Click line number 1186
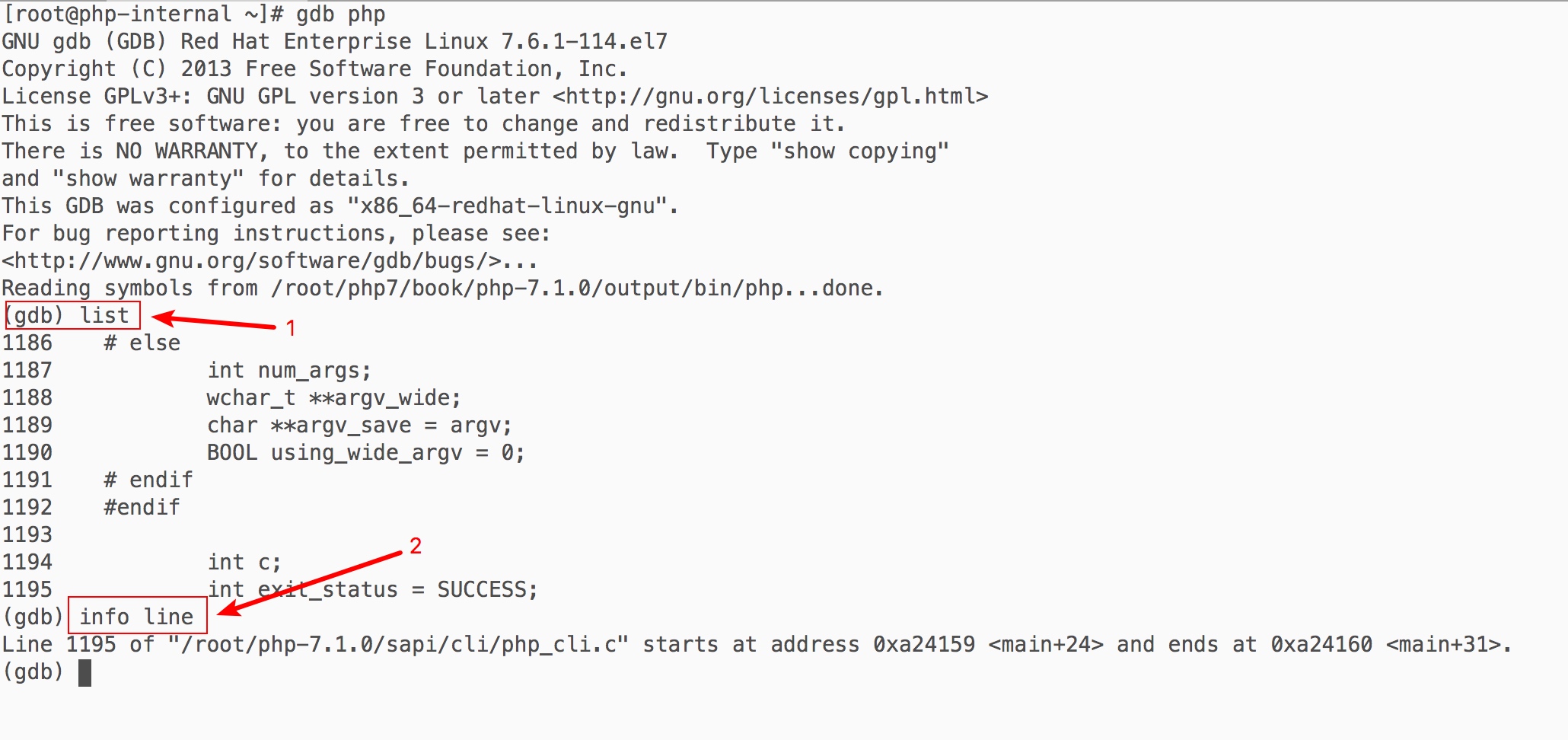This screenshot has height=740, width=1568. (x=27, y=343)
